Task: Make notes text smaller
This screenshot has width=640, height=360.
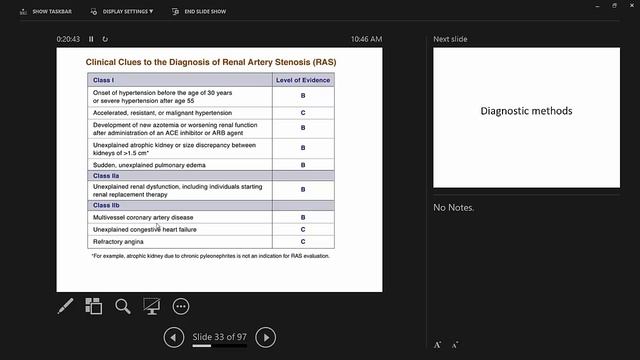Action: point(455,345)
